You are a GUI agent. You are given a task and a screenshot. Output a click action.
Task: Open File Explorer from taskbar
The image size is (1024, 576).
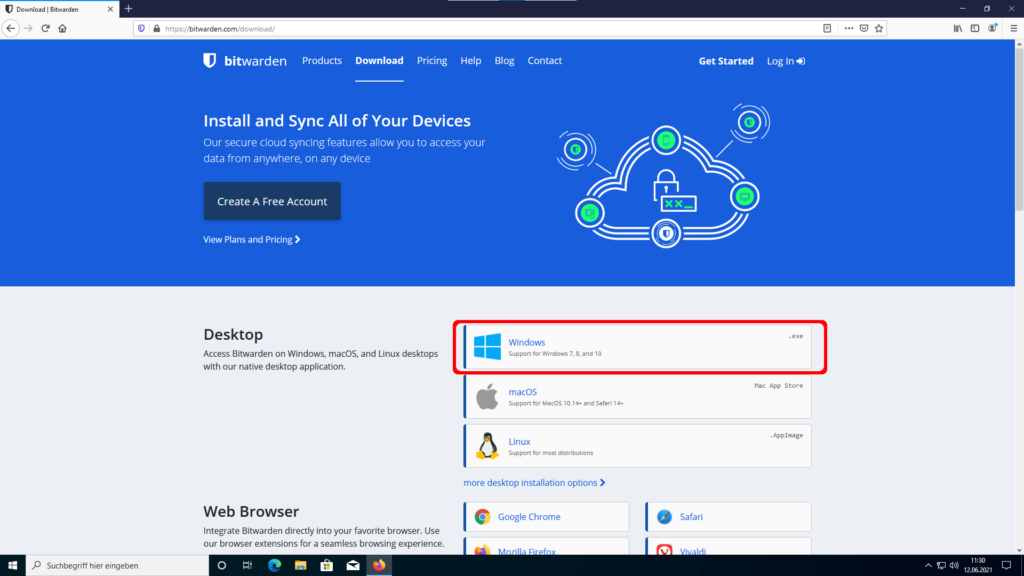(300, 566)
